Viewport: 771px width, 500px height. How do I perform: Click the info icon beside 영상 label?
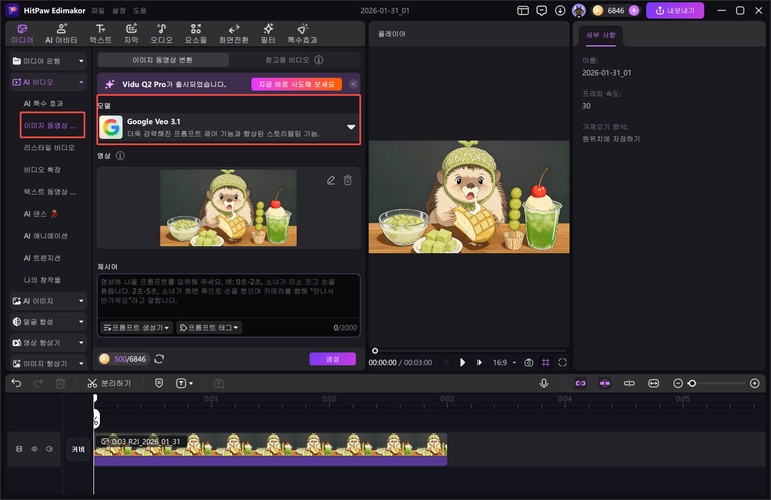pyautogui.click(x=120, y=156)
